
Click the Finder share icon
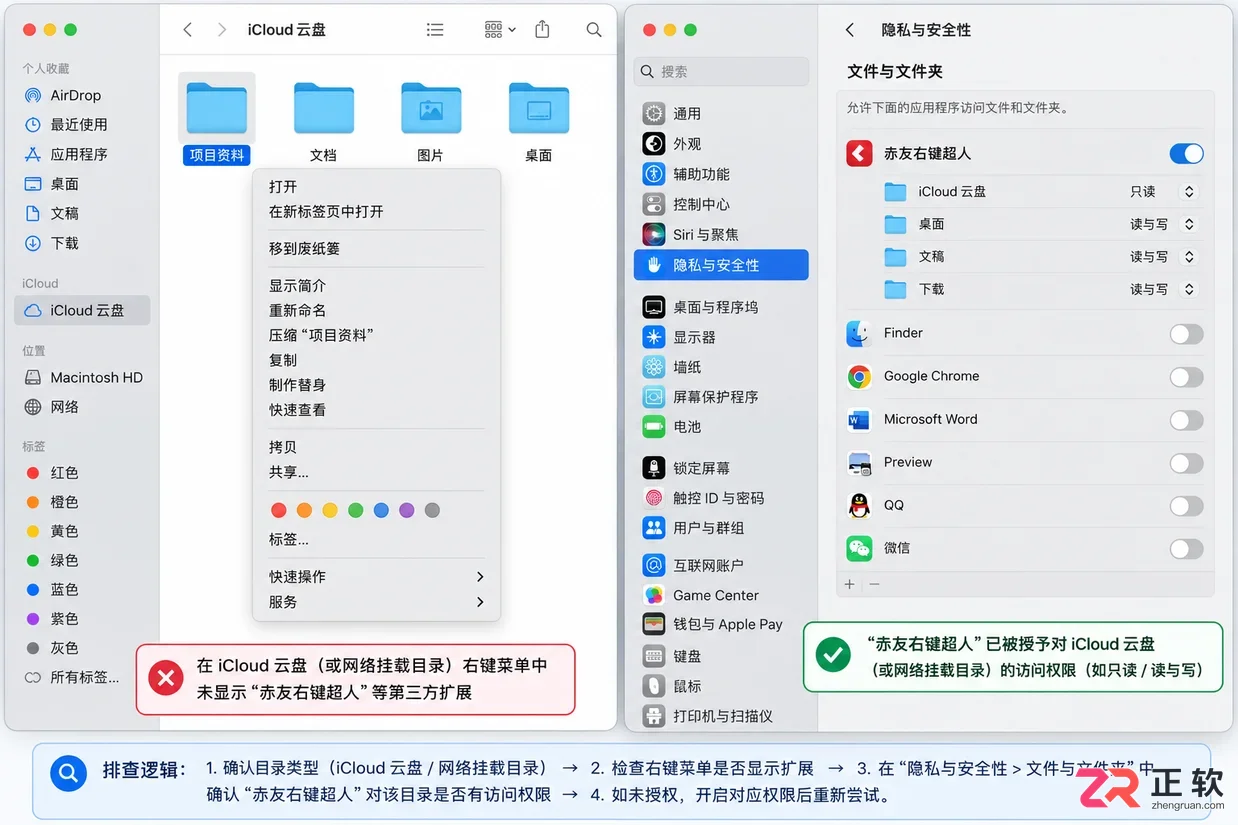[542, 30]
